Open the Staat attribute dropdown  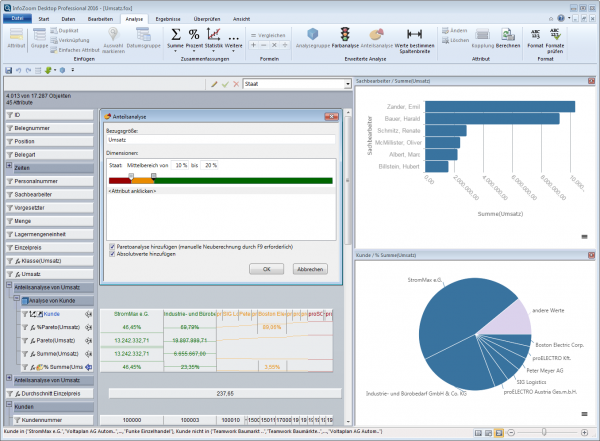click(x=347, y=84)
